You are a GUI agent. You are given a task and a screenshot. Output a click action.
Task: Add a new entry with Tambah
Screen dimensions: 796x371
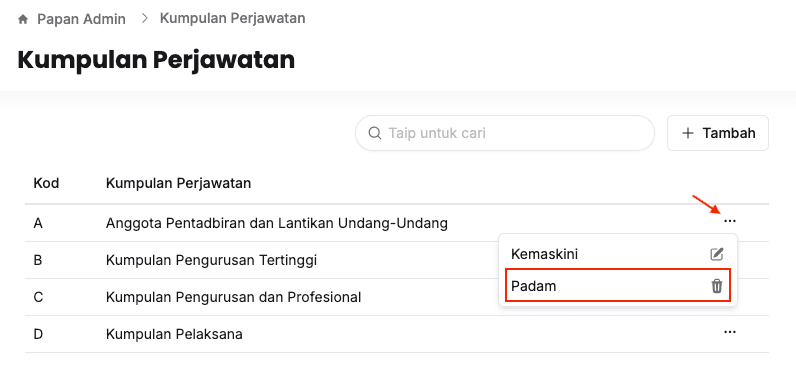click(x=718, y=133)
